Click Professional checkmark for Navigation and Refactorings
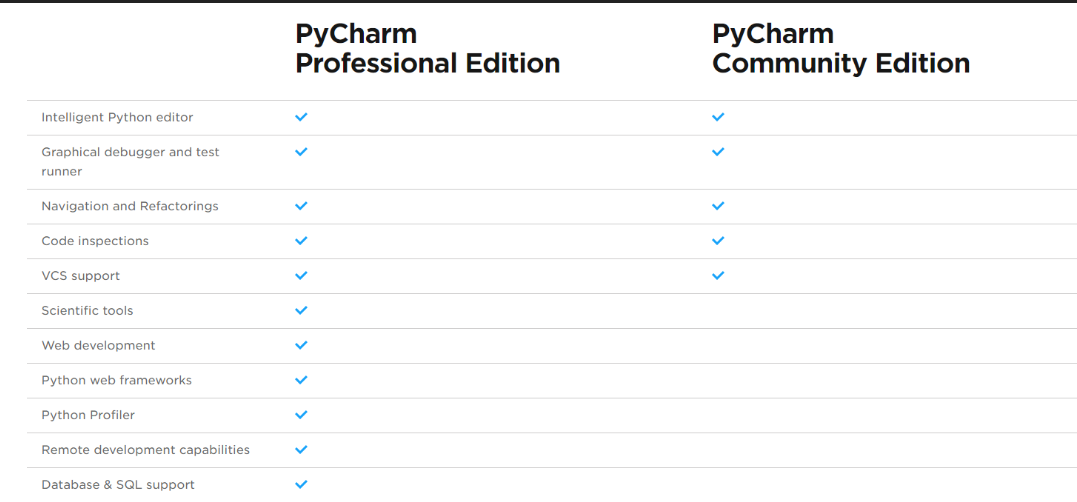The image size is (1077, 502). [x=301, y=206]
